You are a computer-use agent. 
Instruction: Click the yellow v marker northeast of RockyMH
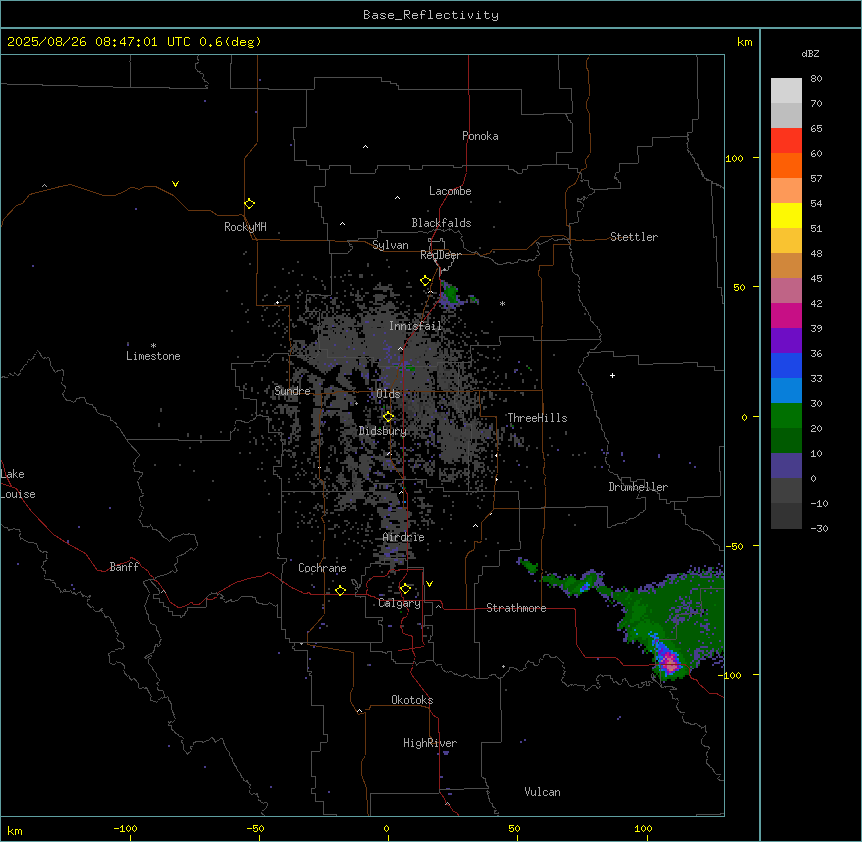[x=175, y=184]
